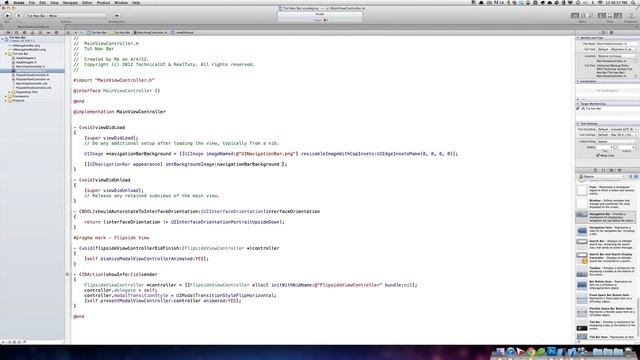Show the Breakpoint navigator icon

(x=49, y=33)
